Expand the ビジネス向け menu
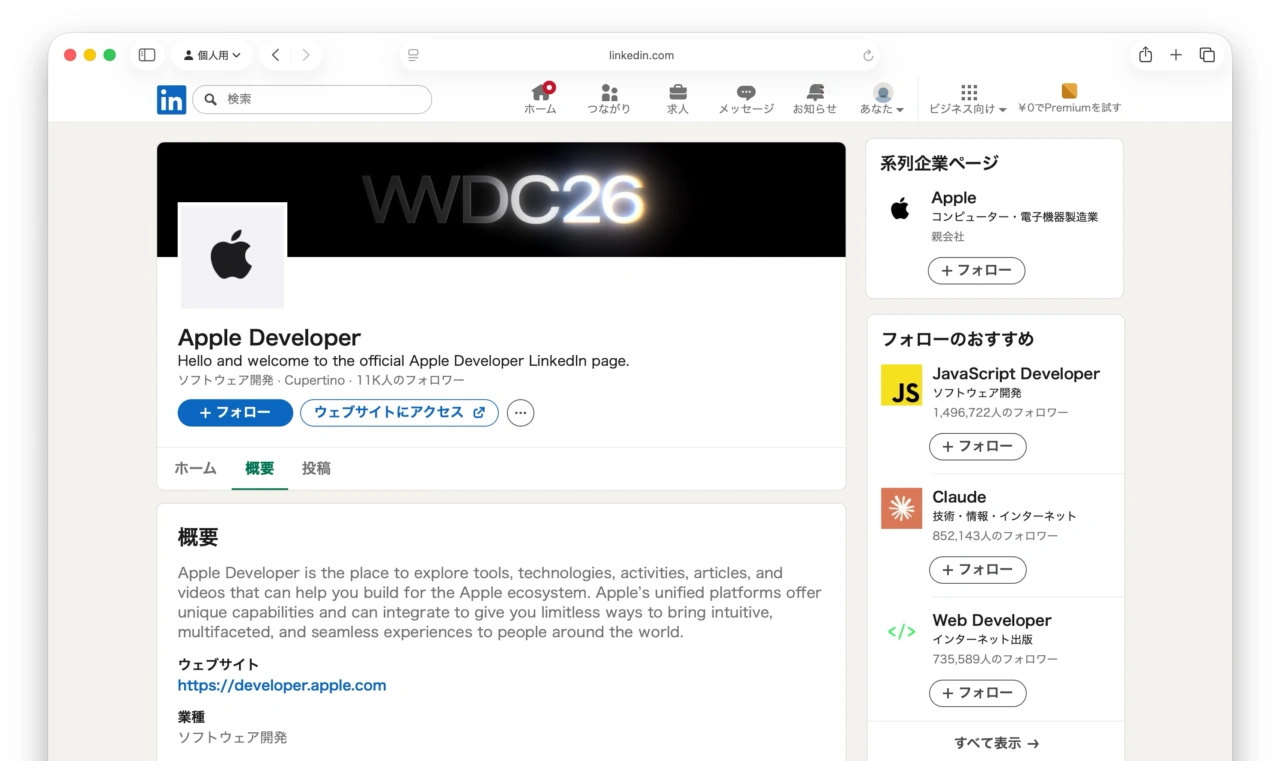 pyautogui.click(x=968, y=99)
